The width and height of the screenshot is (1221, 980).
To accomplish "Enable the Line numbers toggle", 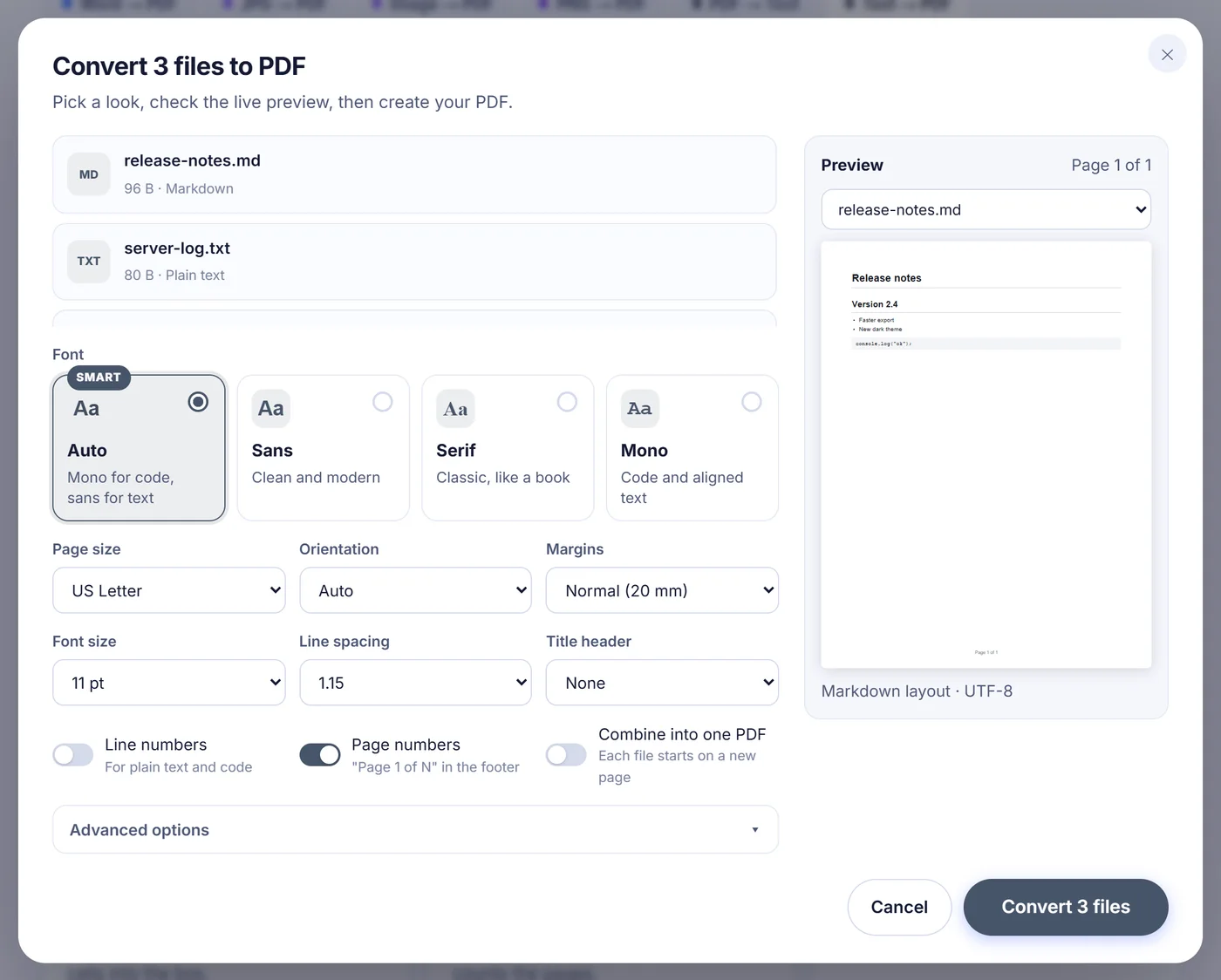I will [x=73, y=755].
